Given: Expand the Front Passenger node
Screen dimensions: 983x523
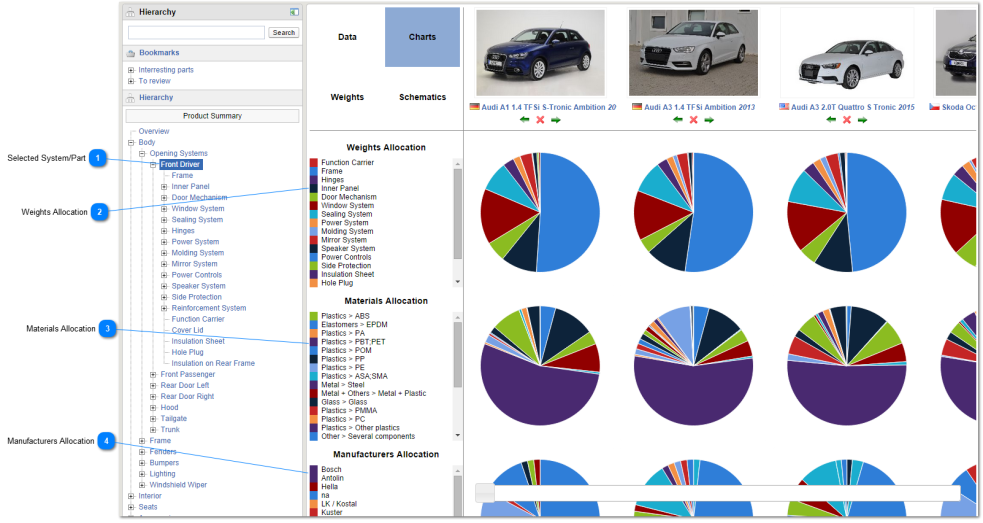Looking at the screenshot, I should coord(153,375).
